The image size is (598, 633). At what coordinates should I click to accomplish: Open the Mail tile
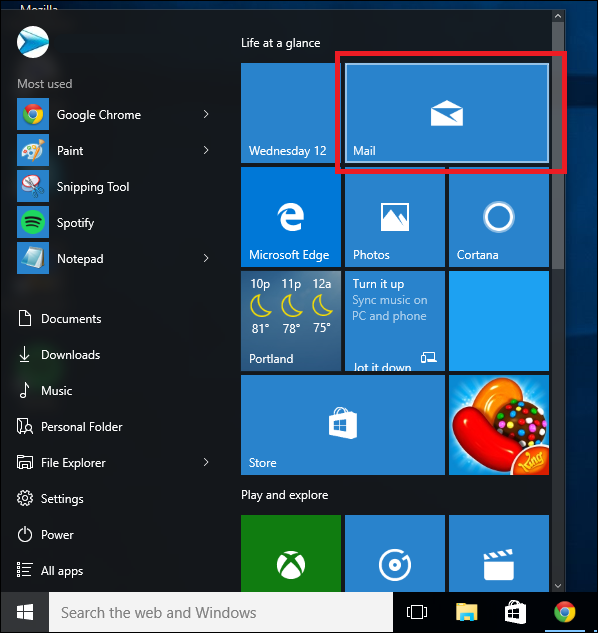click(x=447, y=113)
